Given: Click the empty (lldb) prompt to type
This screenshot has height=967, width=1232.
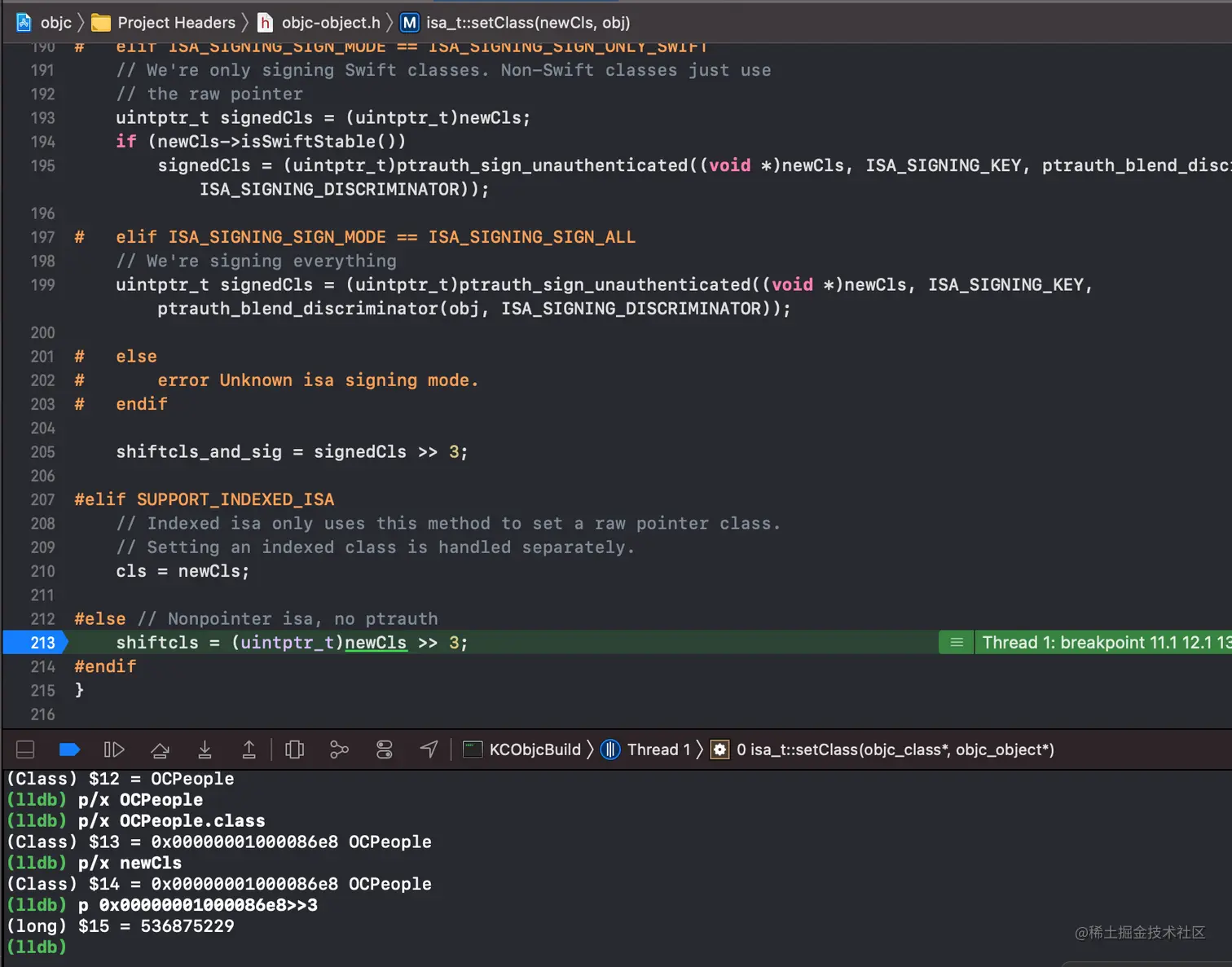Looking at the screenshot, I should click(x=37, y=947).
